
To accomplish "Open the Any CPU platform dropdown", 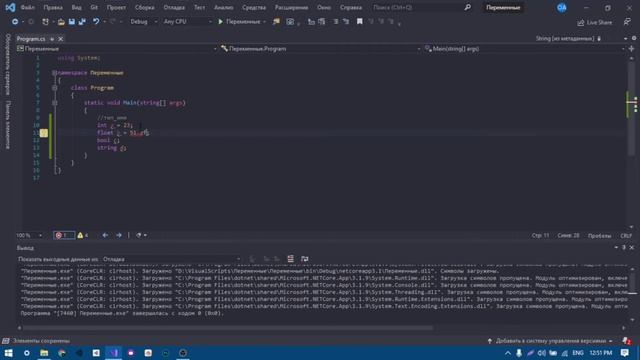I will tap(187, 22).
